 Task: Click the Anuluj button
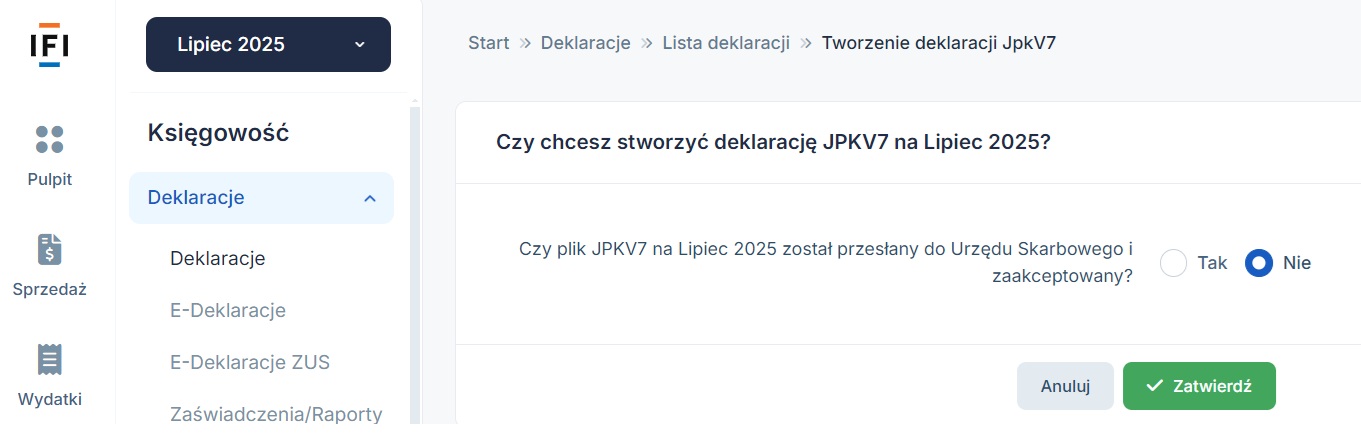coord(1065,386)
